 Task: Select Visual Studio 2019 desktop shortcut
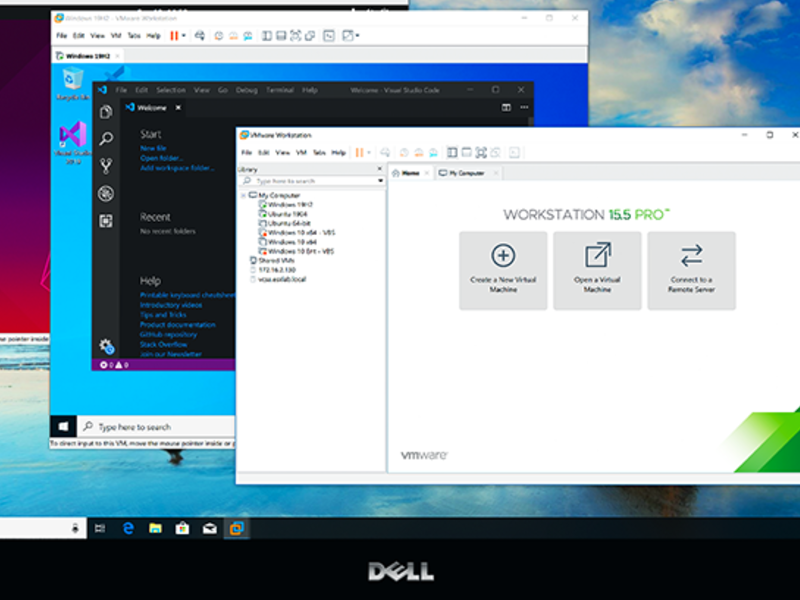point(73,143)
